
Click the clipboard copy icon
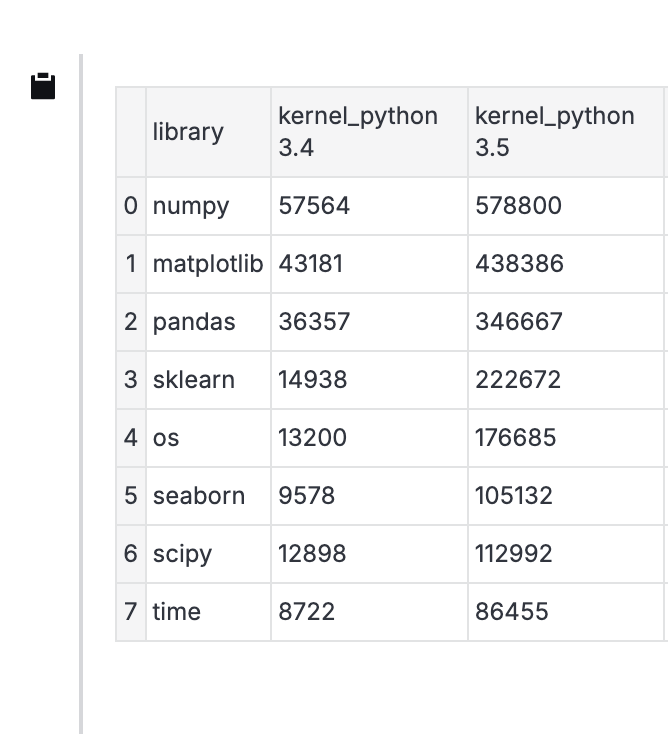[43, 87]
